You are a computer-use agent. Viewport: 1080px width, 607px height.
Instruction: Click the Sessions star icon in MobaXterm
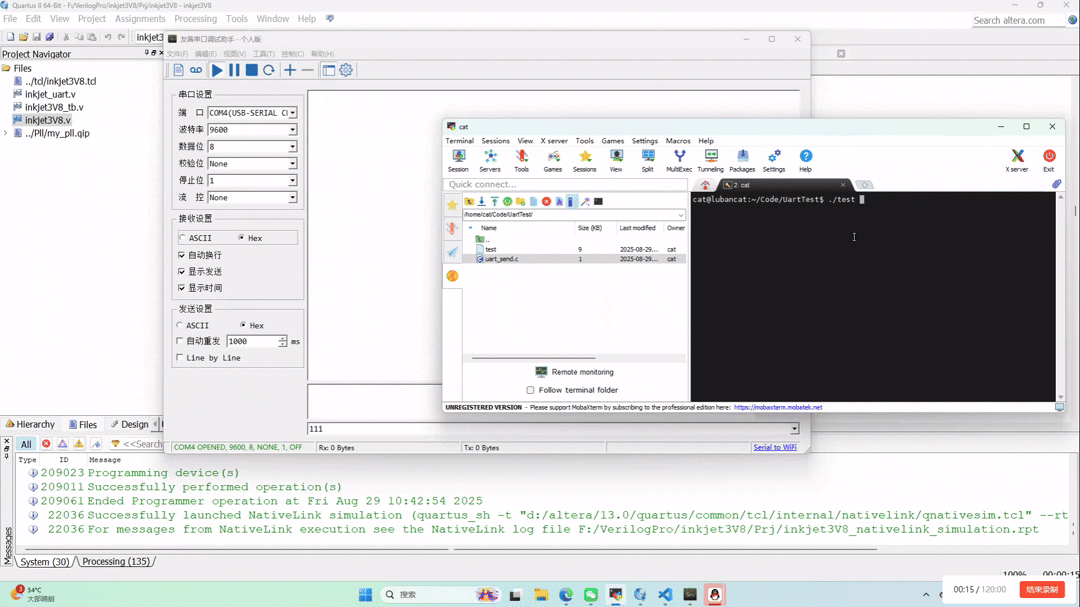(585, 161)
